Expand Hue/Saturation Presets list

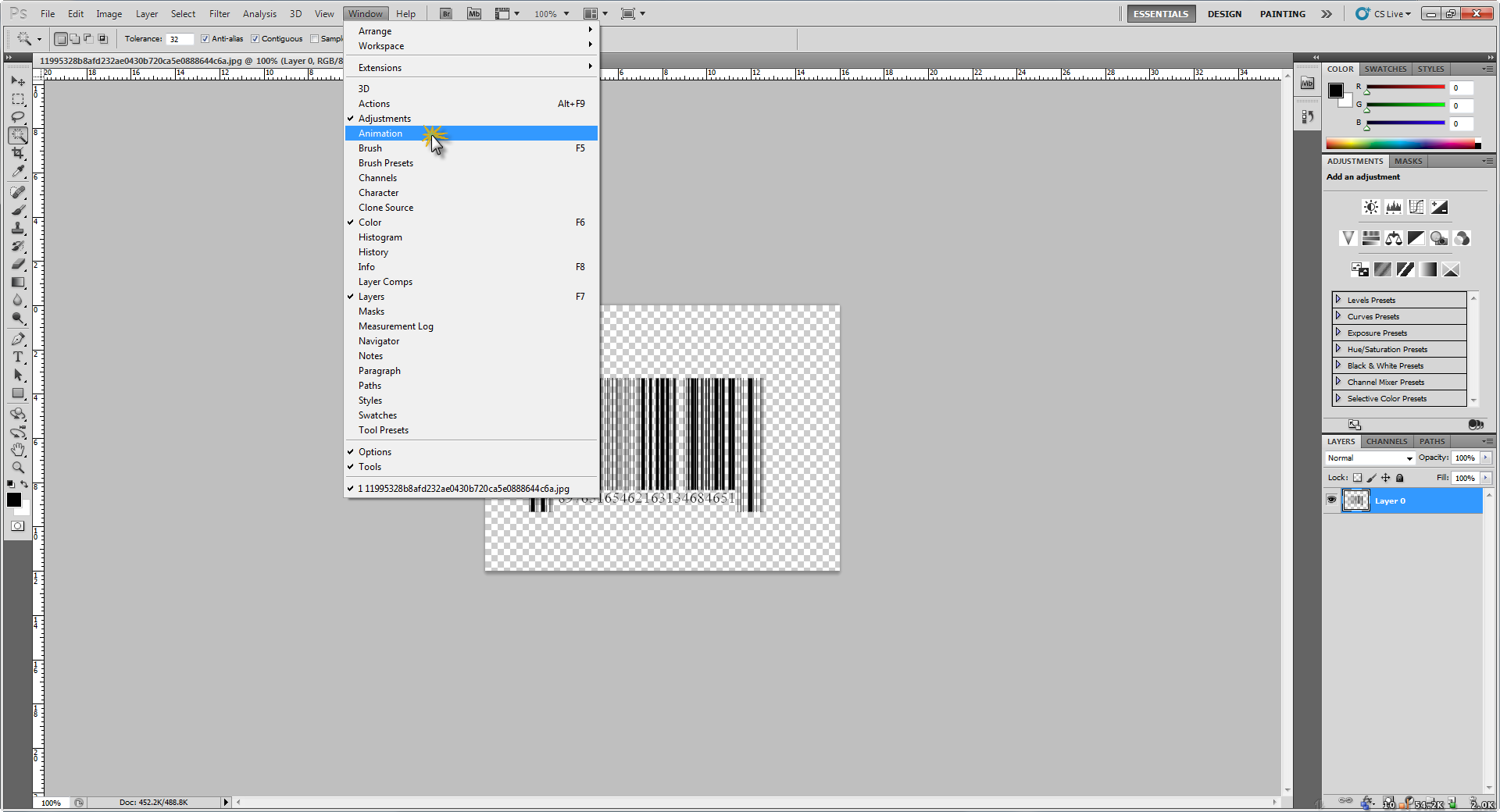click(x=1338, y=349)
